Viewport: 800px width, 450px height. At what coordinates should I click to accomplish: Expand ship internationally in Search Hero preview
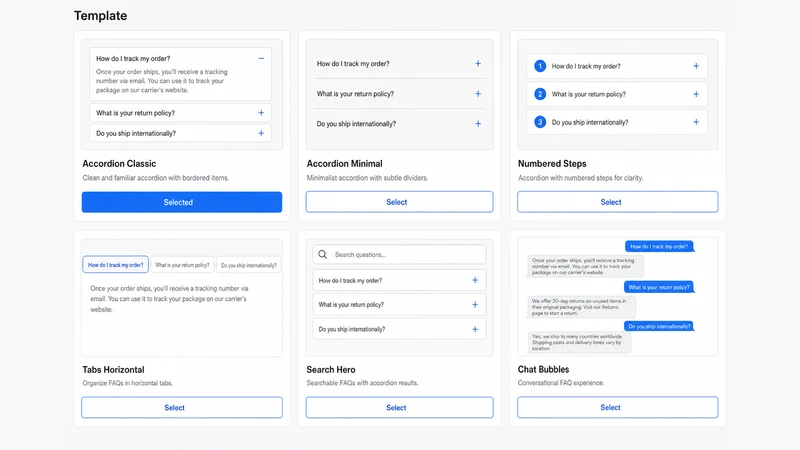pyautogui.click(x=475, y=329)
